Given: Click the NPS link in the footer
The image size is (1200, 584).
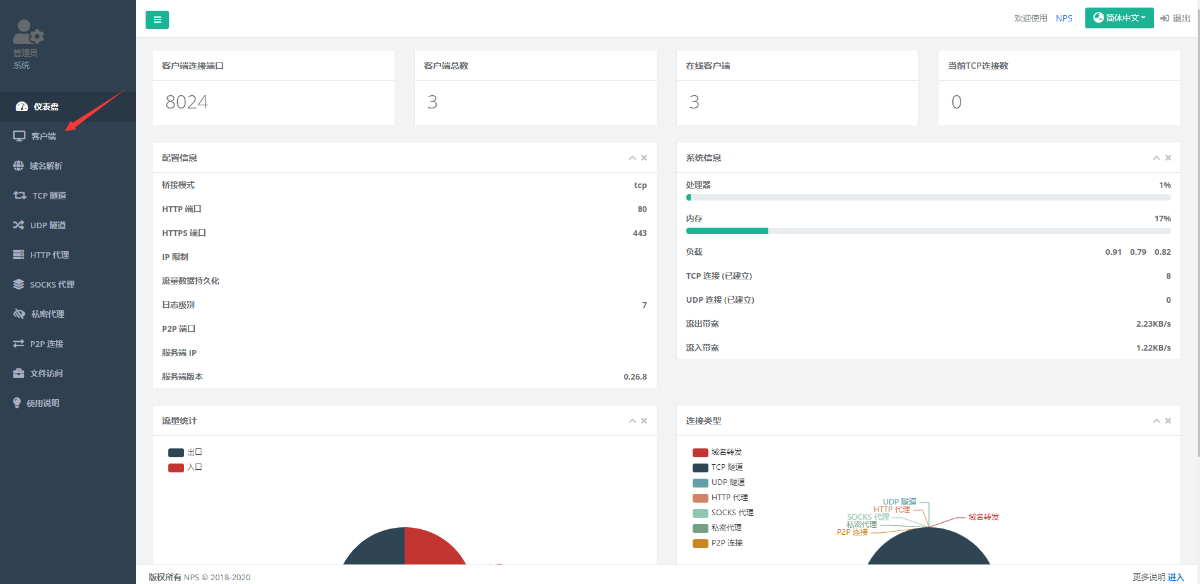Looking at the screenshot, I should tap(191, 577).
